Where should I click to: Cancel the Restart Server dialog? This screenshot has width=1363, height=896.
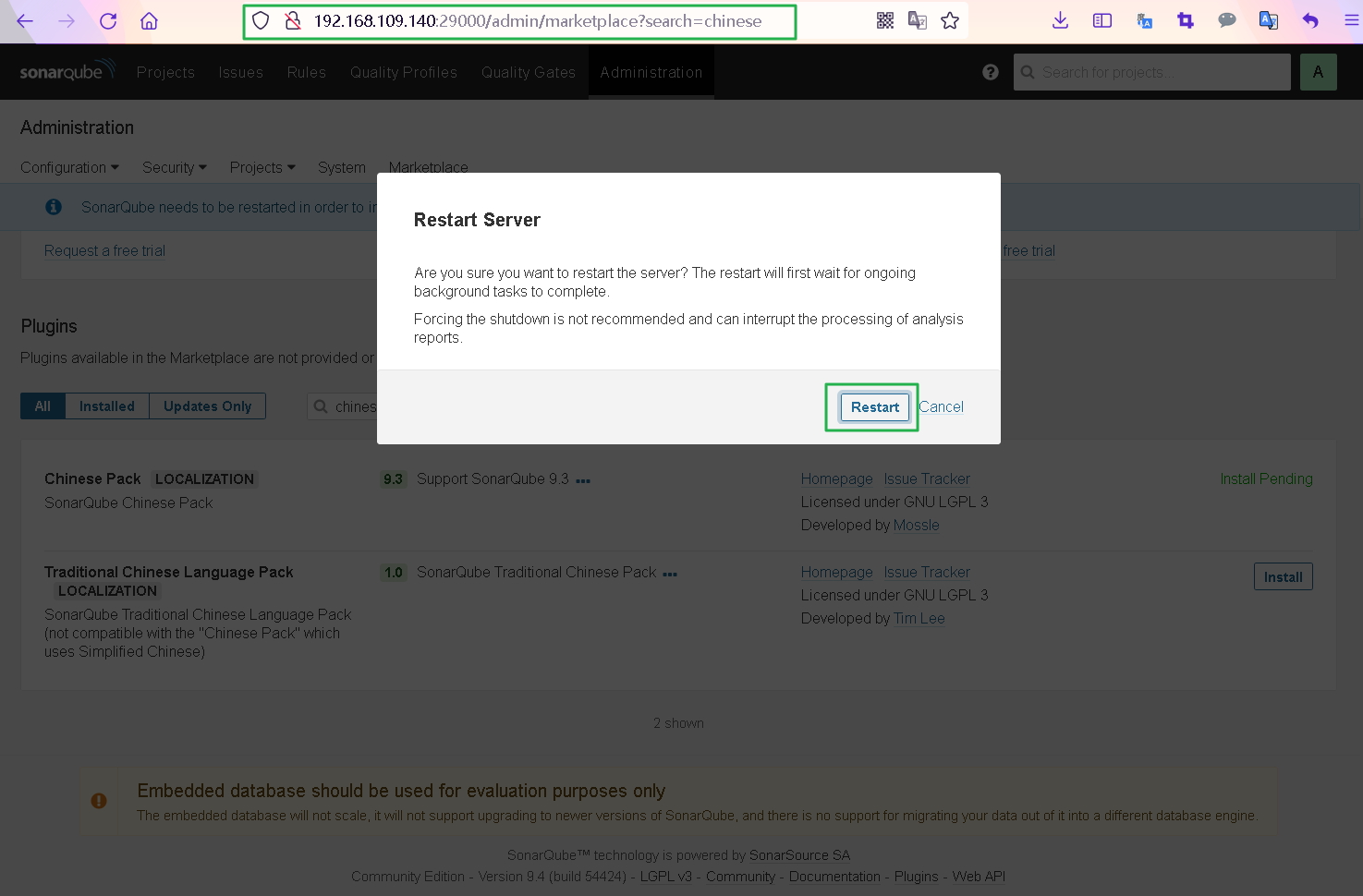942,406
